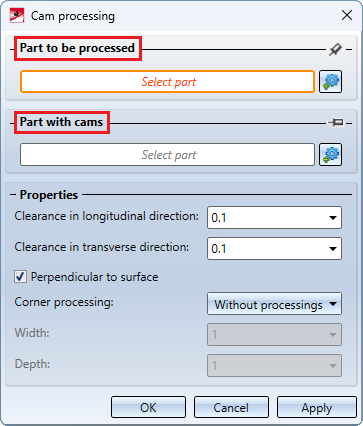Screen dimensions: 363x426
Task: Click gear icon beside Part with cams field
Action: (330, 154)
